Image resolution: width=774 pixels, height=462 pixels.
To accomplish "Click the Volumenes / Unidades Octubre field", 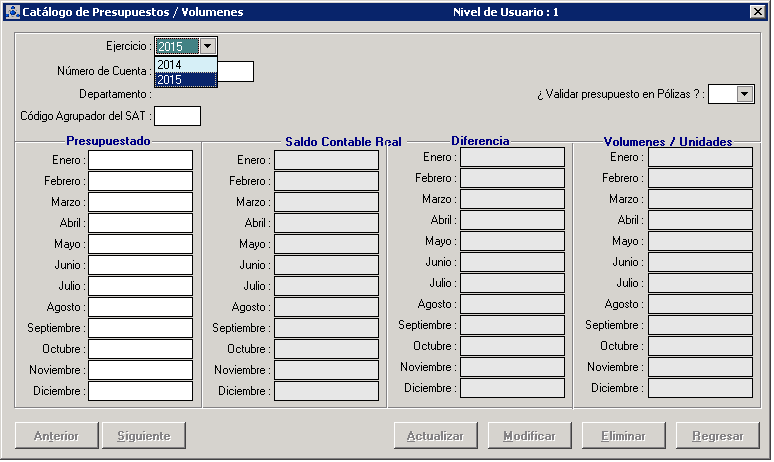I will coord(700,346).
